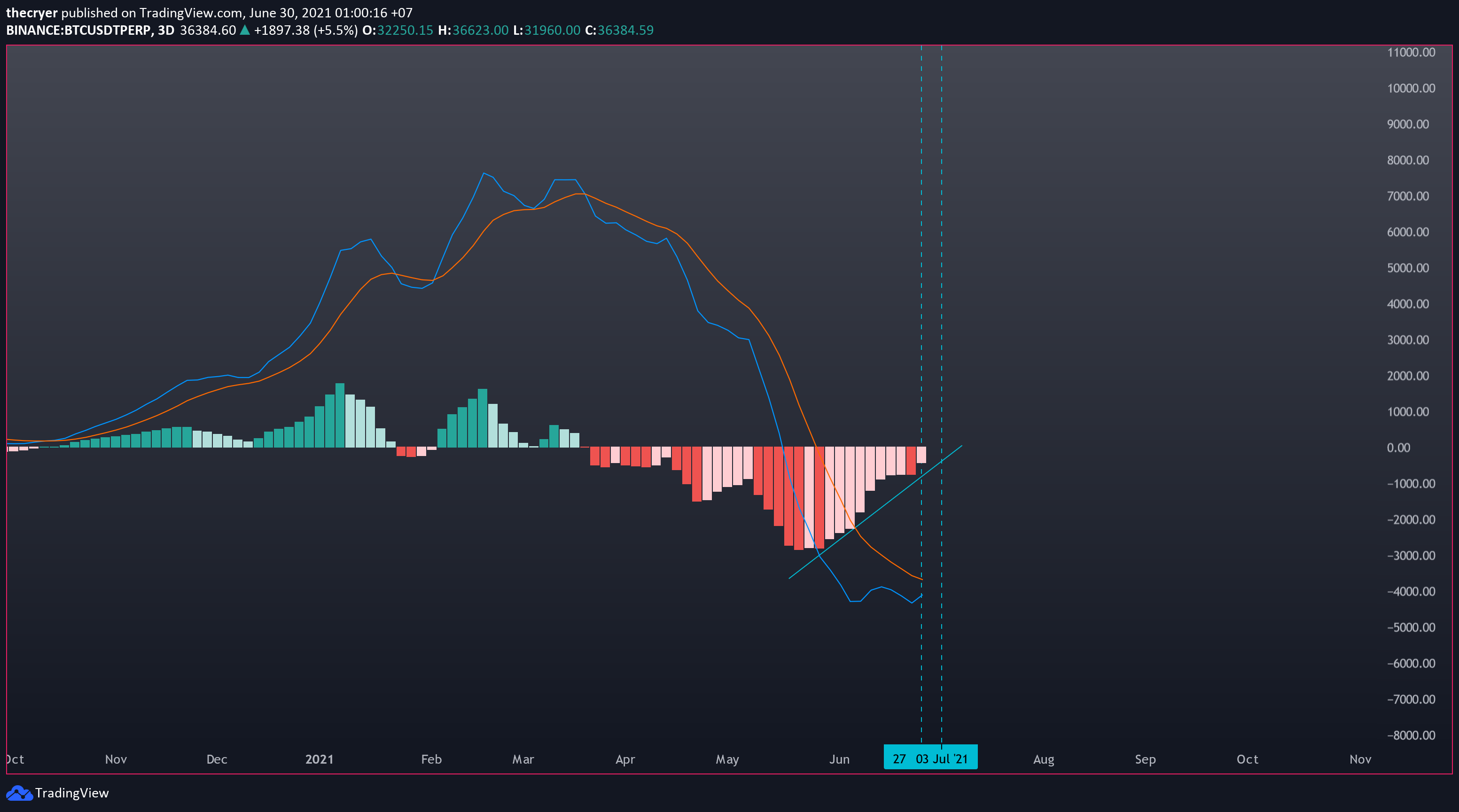Click the 2000.00 price scale label
The width and height of the screenshot is (1459, 812).
(x=1408, y=376)
